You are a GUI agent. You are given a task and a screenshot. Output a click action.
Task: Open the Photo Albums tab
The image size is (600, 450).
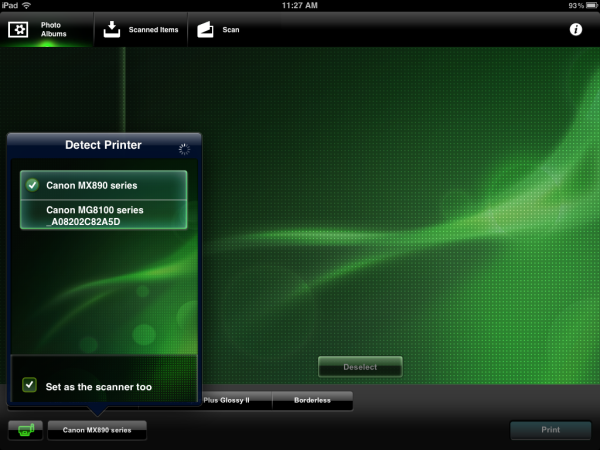pos(46,29)
